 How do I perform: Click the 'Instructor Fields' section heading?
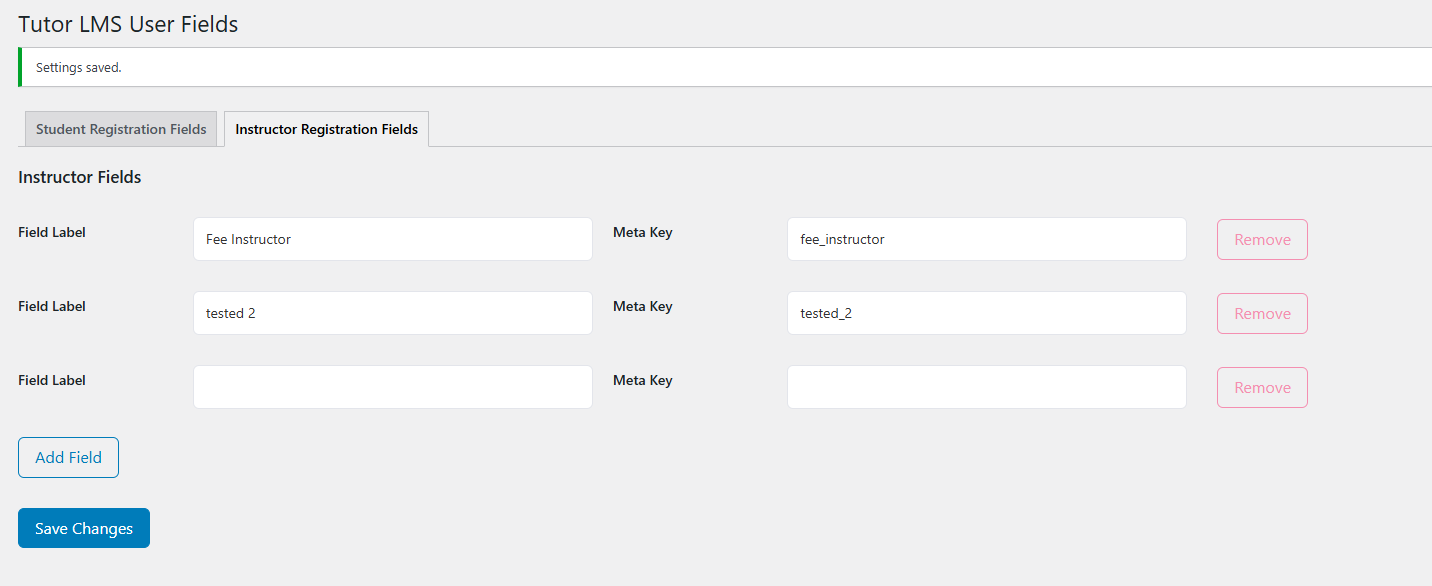[80, 177]
